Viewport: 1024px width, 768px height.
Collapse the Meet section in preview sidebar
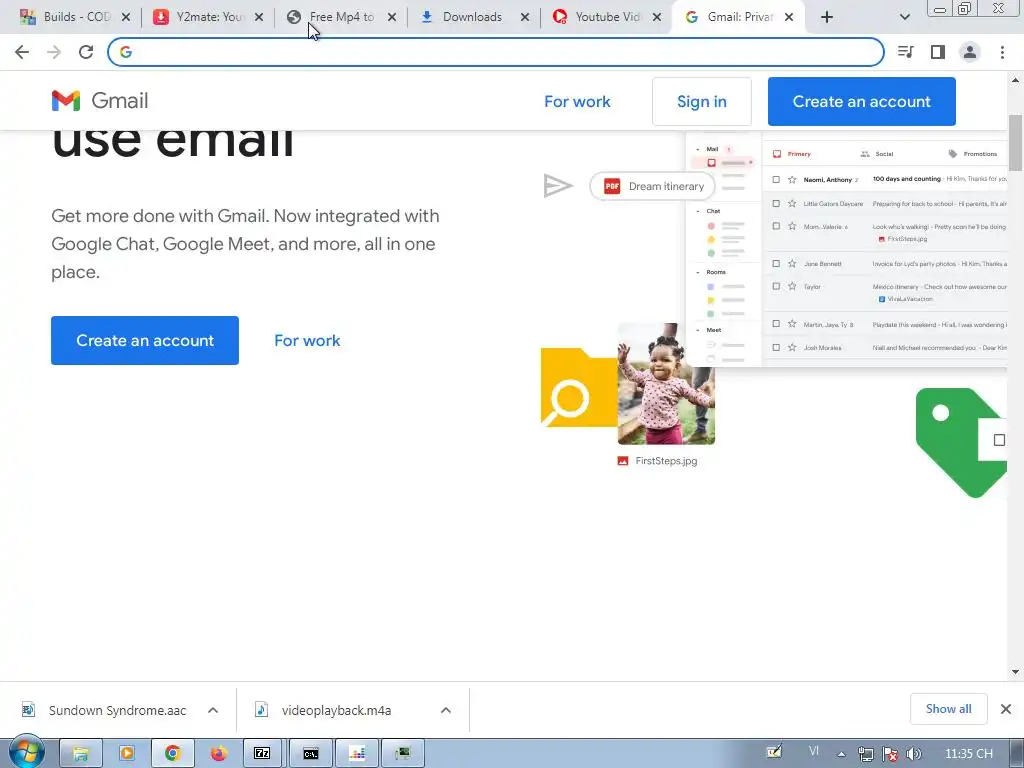(x=698, y=330)
